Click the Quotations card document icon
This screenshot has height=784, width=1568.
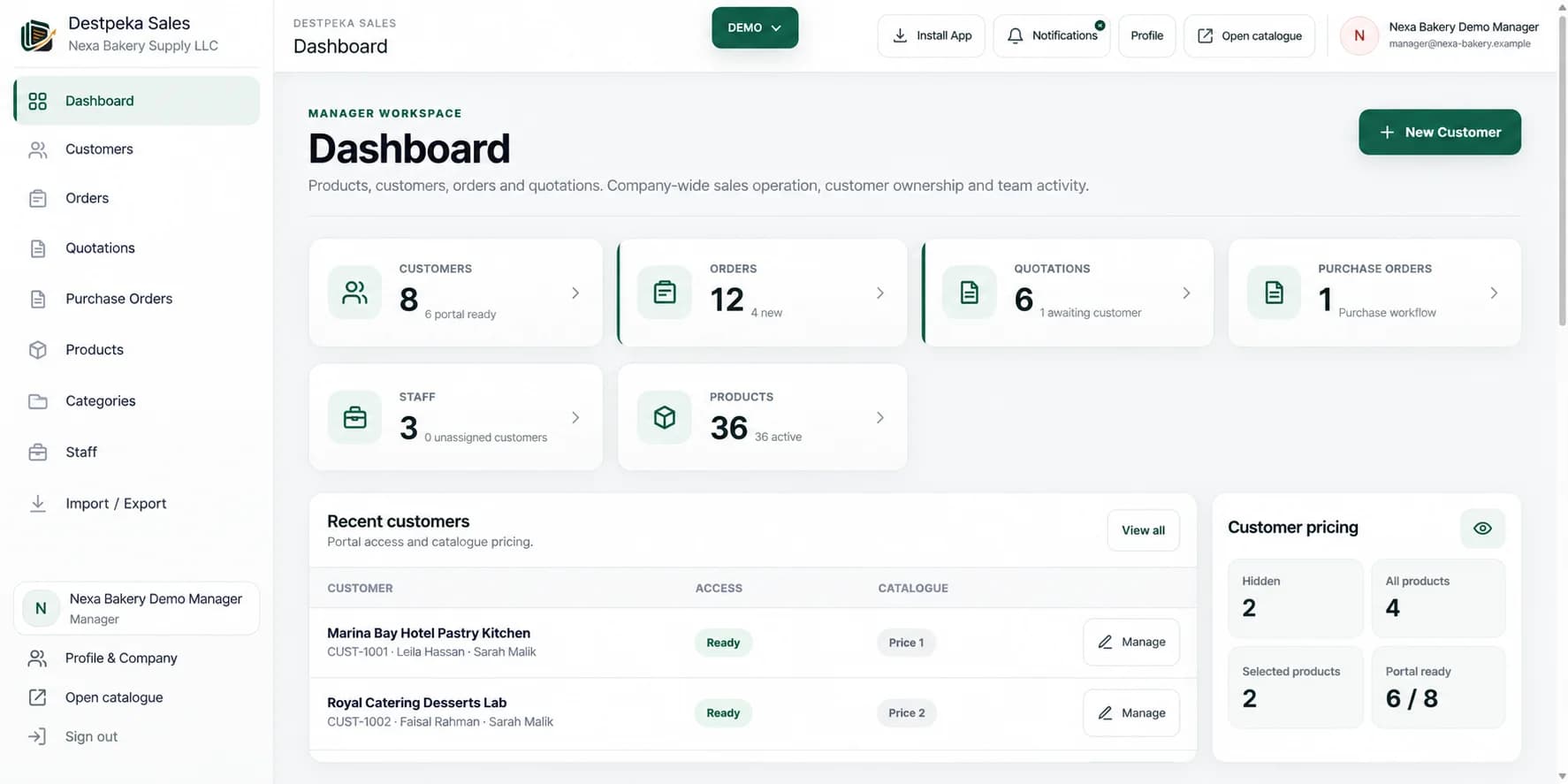[x=970, y=293]
